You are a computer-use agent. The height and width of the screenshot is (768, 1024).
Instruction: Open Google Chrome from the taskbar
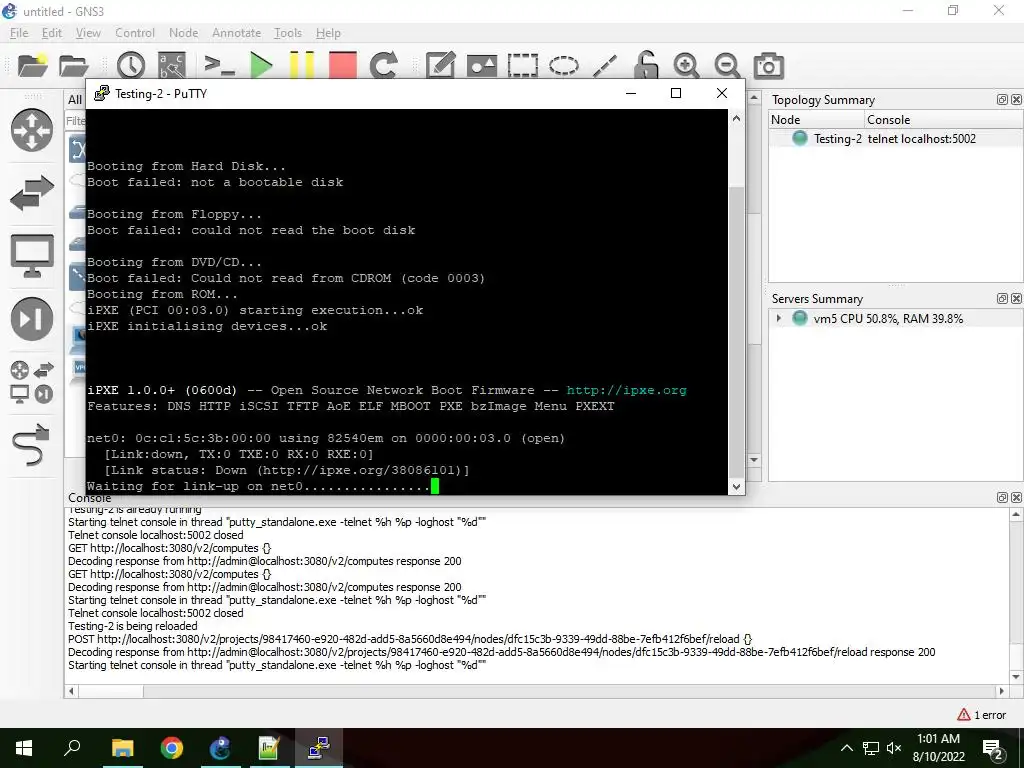(172, 748)
